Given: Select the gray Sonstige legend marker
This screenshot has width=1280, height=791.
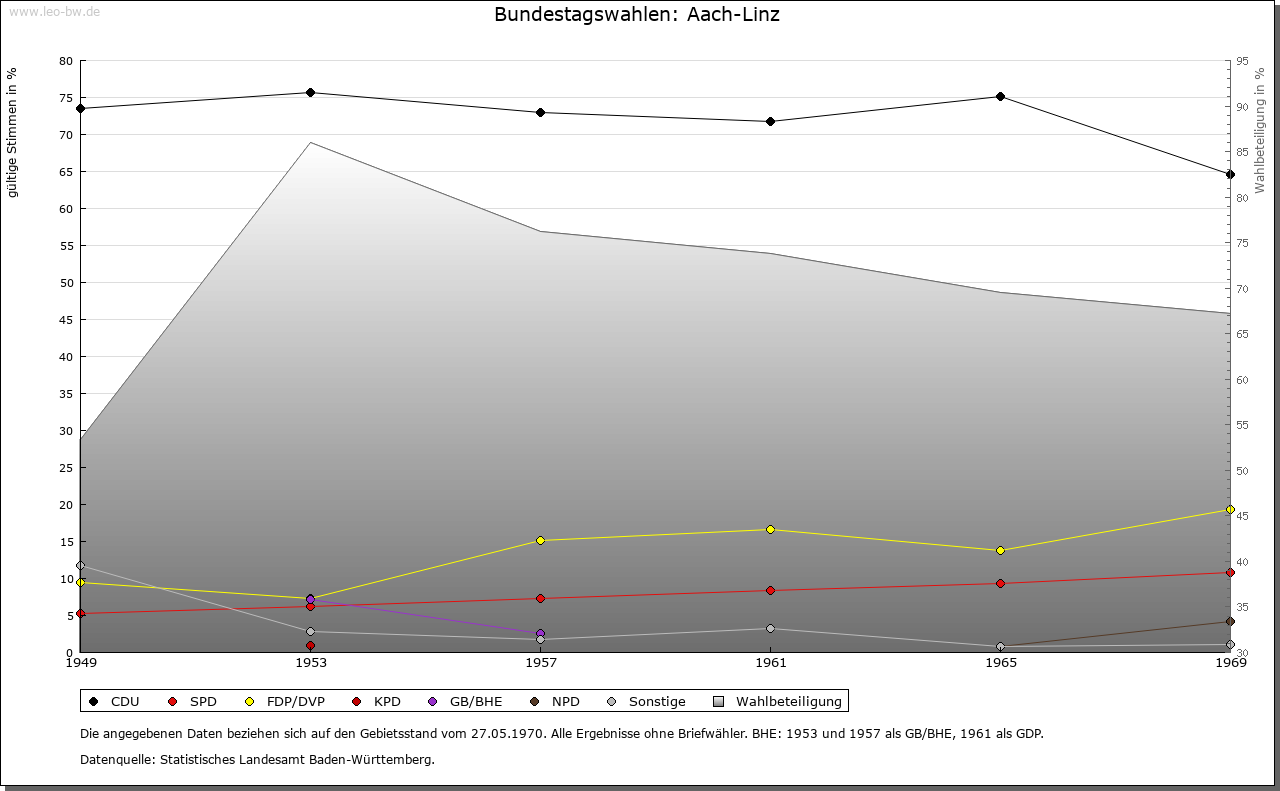Looking at the screenshot, I should pyautogui.click(x=612, y=702).
